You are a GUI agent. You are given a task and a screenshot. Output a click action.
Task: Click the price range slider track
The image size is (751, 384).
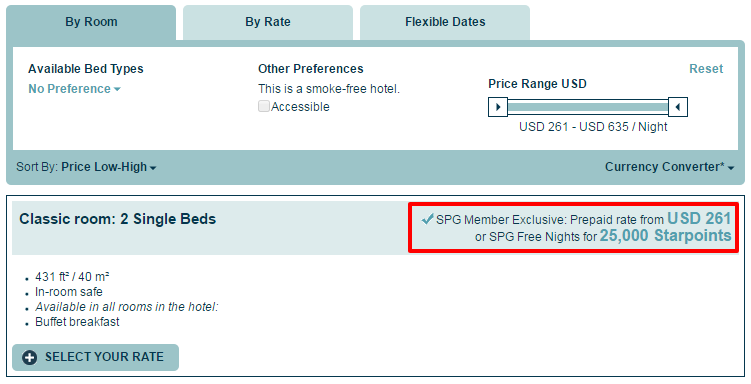point(588,107)
